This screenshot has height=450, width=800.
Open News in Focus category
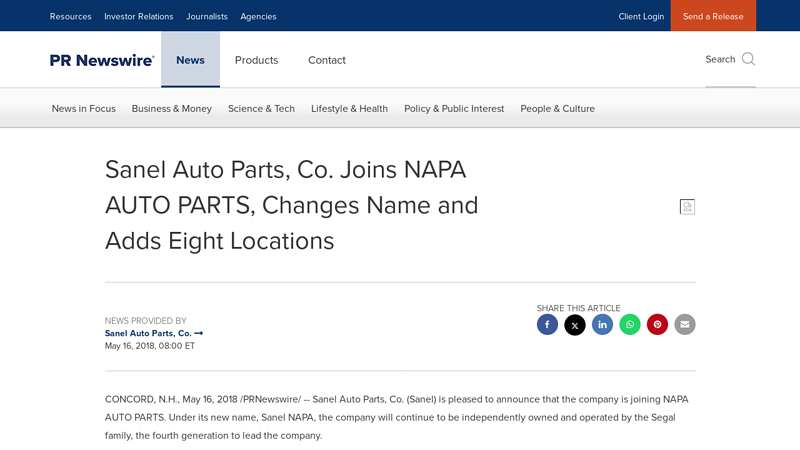click(84, 109)
